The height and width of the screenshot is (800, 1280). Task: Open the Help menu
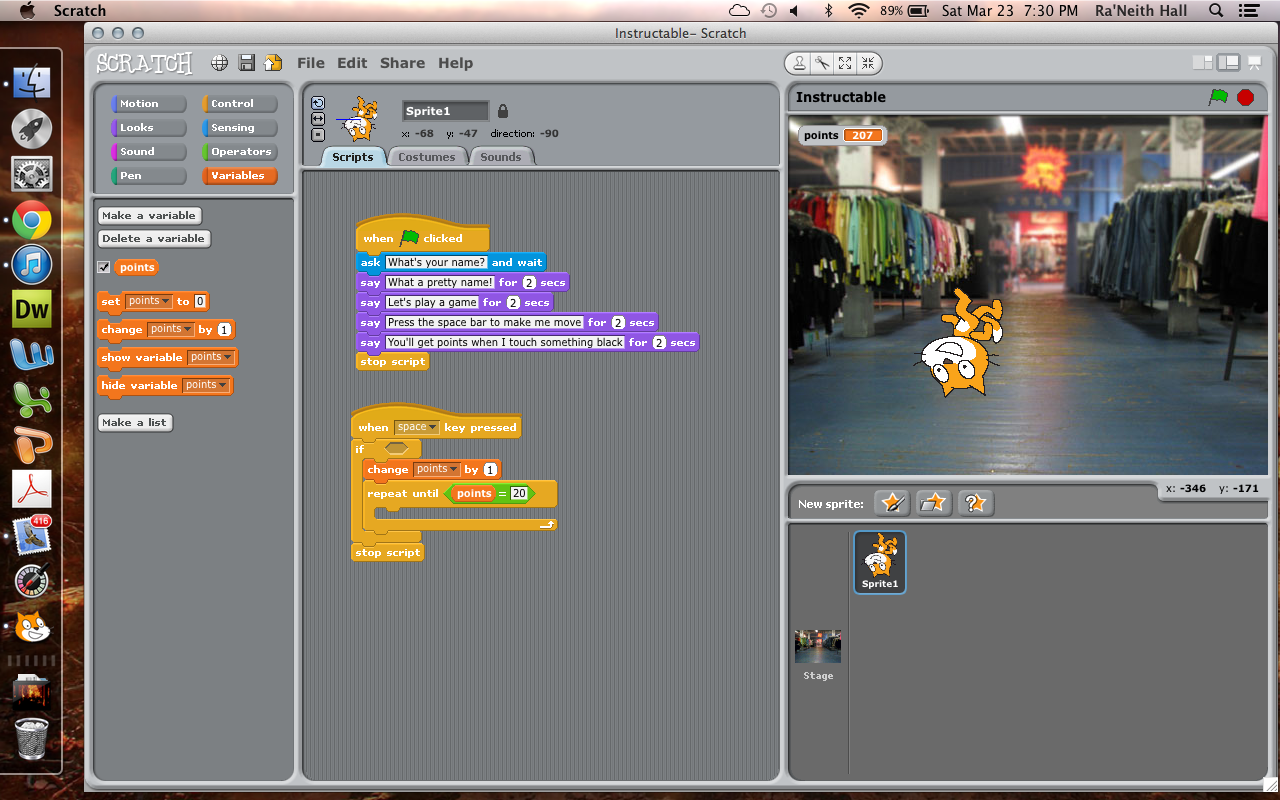[455, 63]
